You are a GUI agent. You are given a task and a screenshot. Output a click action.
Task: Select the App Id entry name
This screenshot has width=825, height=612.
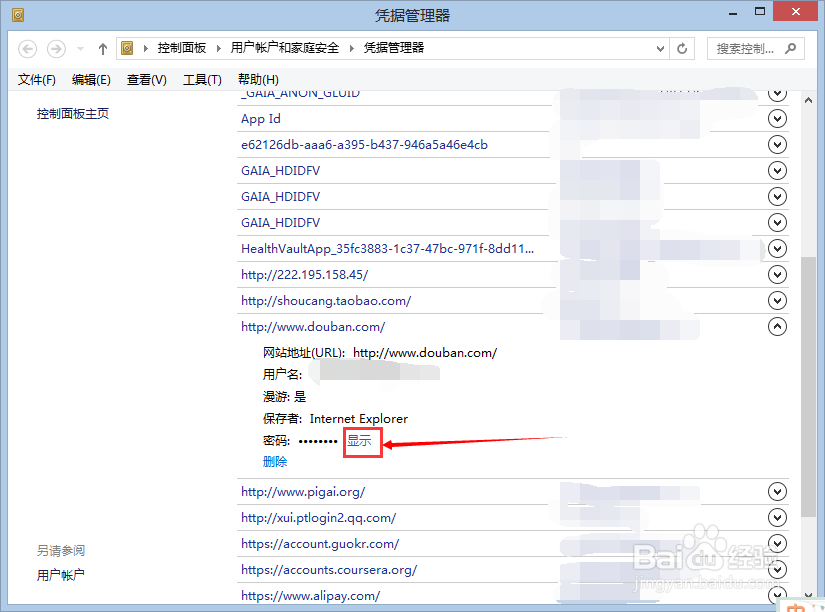click(x=261, y=119)
